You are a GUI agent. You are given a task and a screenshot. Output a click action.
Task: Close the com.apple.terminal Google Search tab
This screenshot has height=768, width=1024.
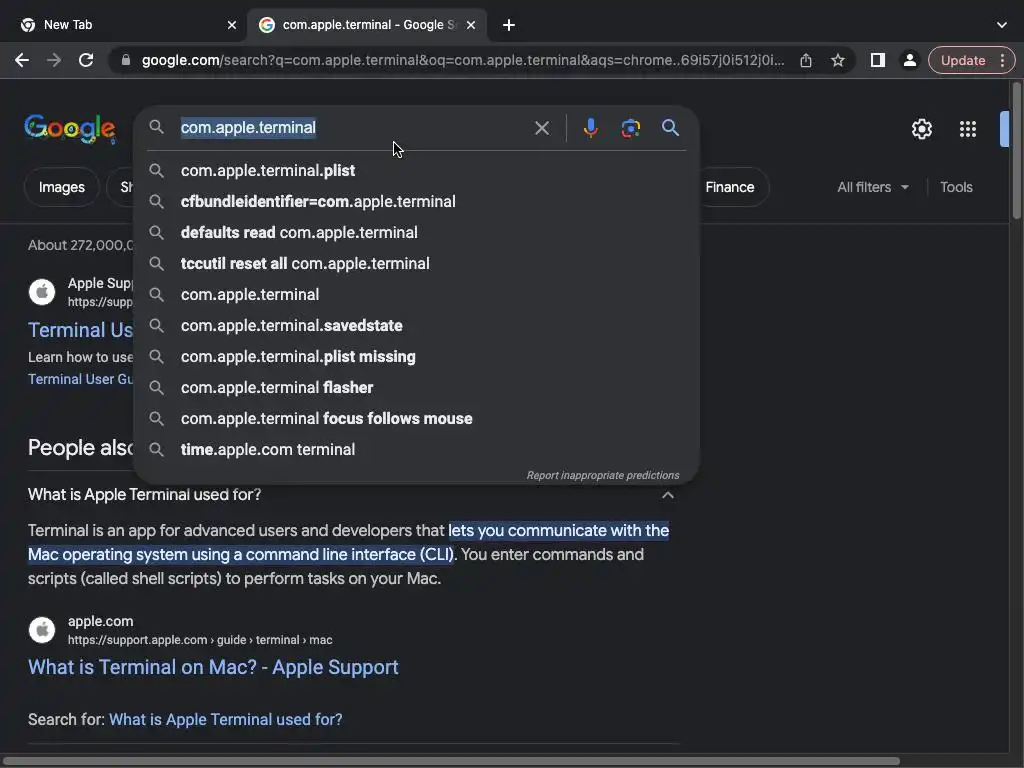point(471,25)
